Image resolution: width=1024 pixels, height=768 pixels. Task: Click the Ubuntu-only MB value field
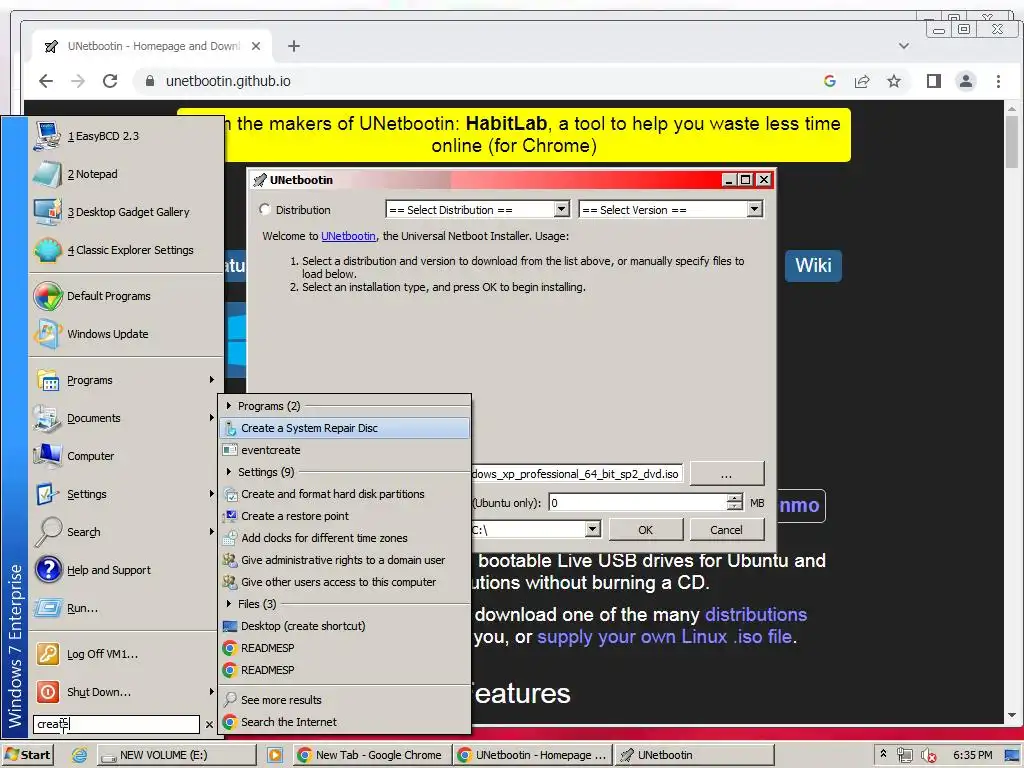click(637, 502)
